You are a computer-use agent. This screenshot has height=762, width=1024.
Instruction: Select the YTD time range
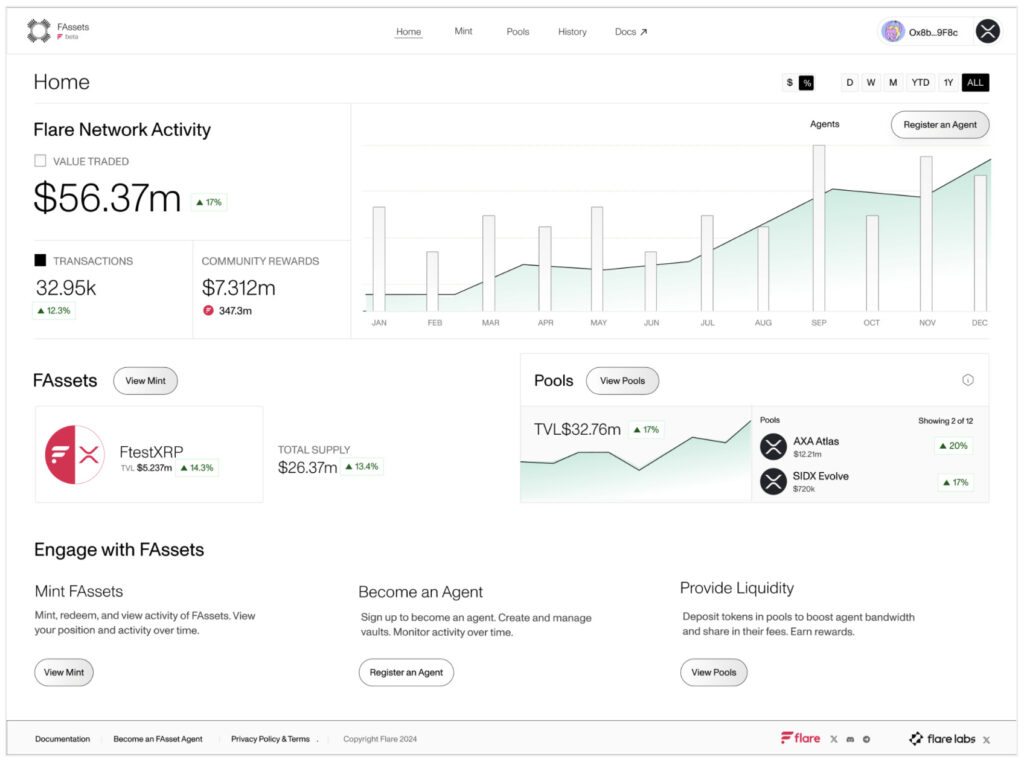[x=919, y=83]
